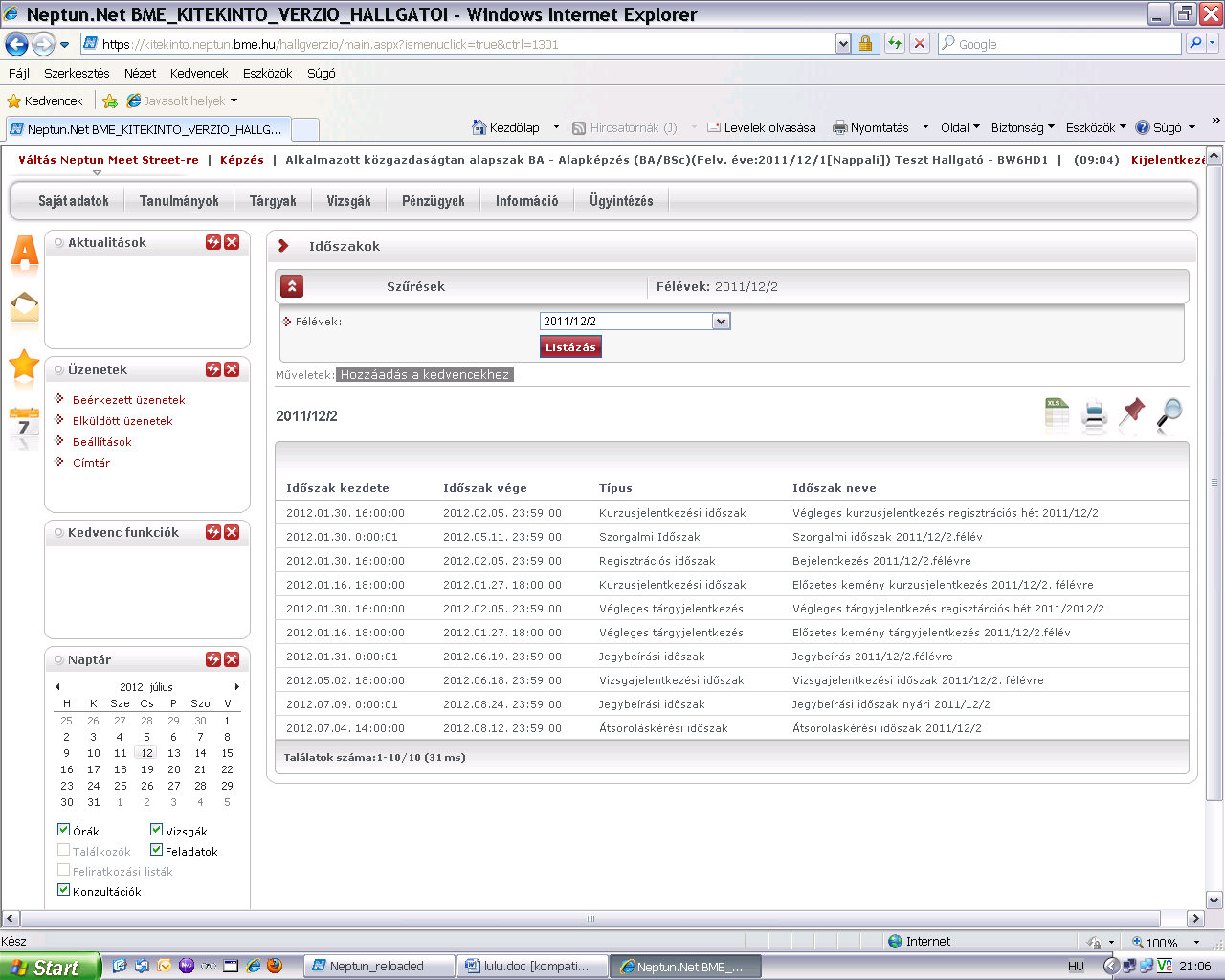The image size is (1225, 980).
Task: Close the Aktualitások panel
Action: click(232, 243)
